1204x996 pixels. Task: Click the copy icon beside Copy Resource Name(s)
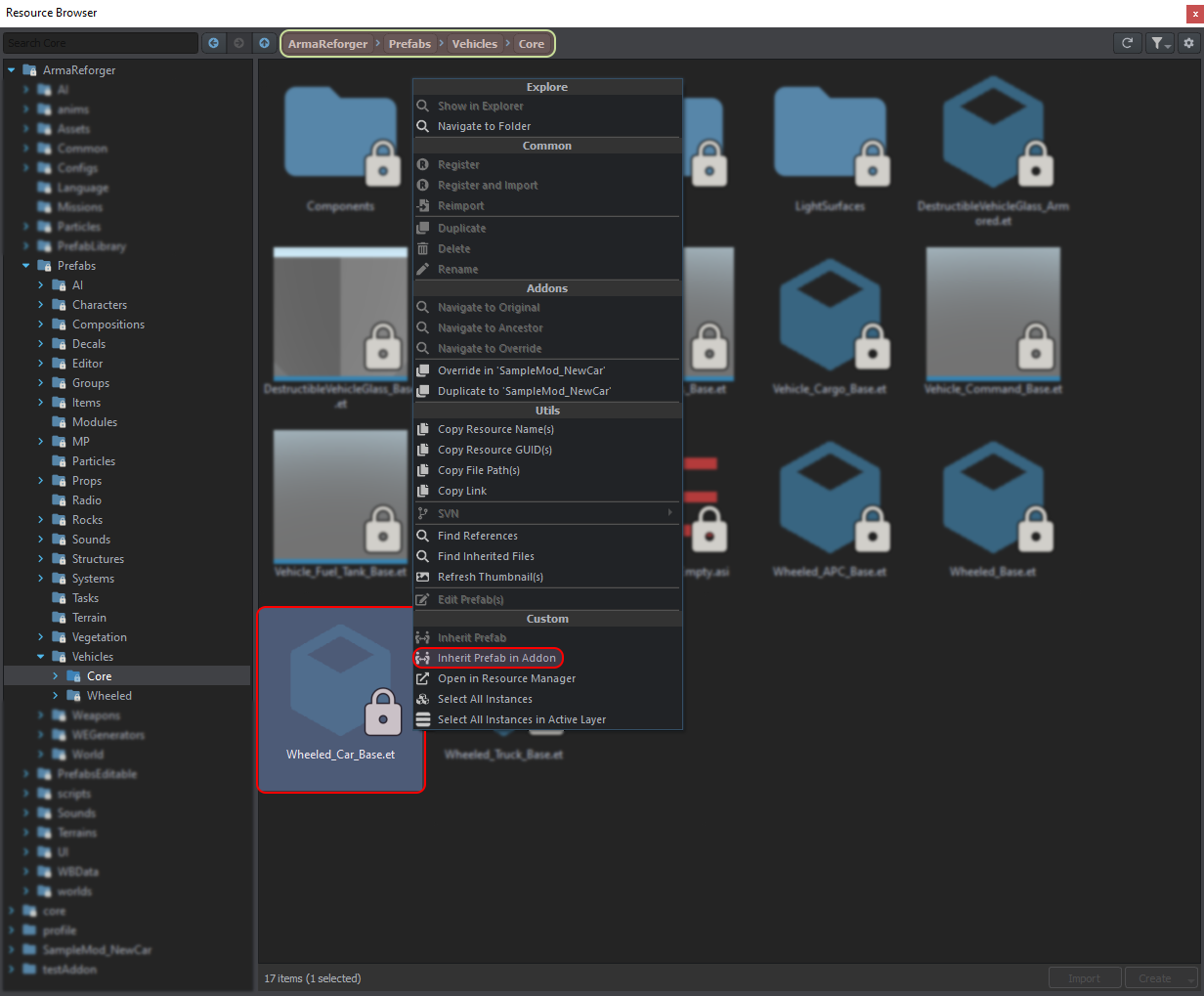coord(423,429)
